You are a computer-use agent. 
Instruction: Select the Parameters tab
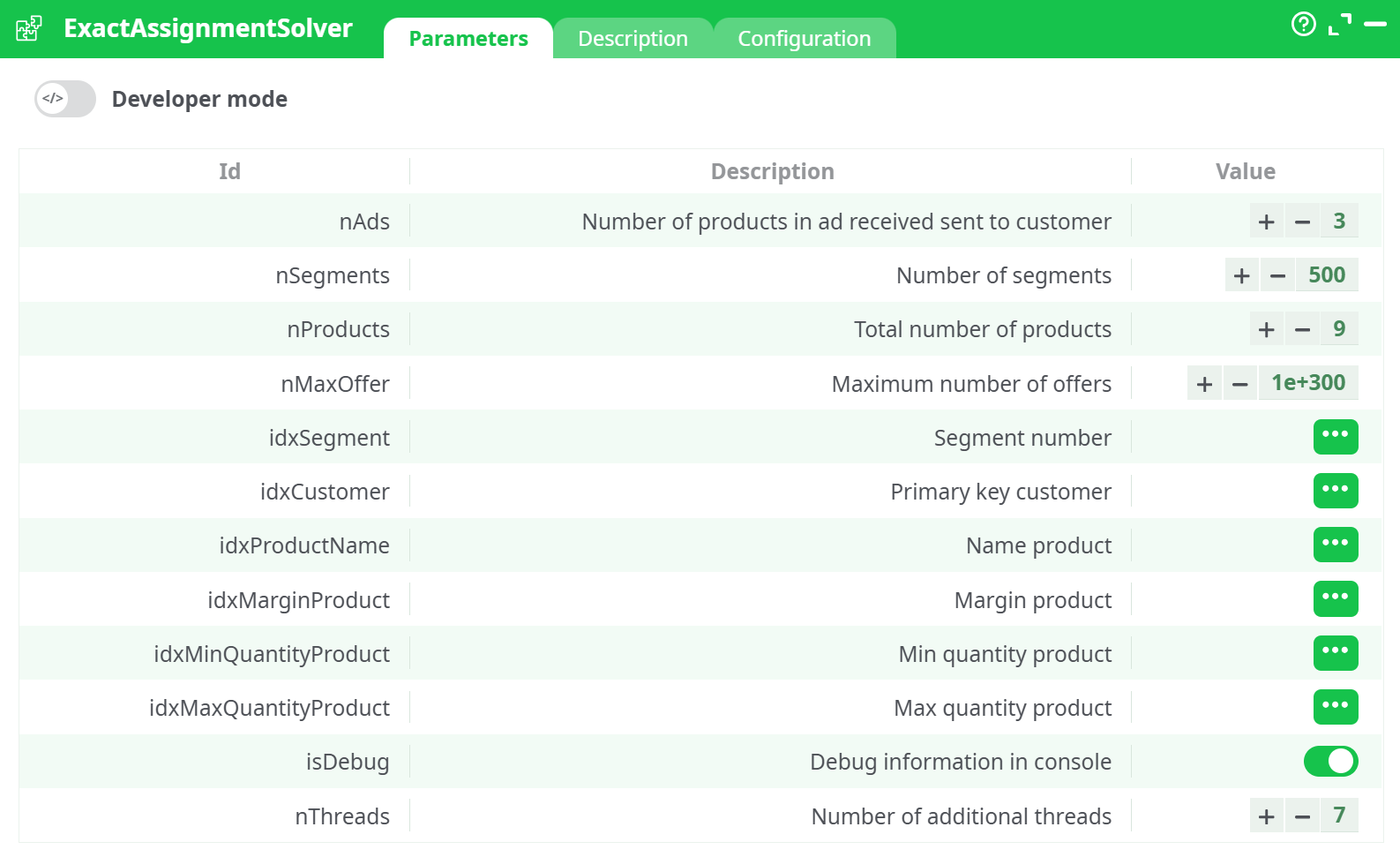[468, 38]
